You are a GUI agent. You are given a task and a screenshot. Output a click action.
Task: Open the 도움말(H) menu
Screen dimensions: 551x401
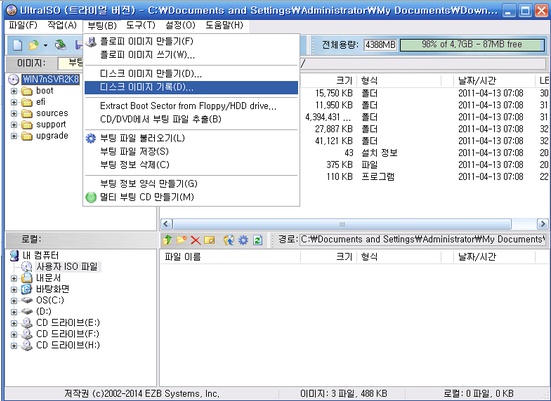pyautogui.click(x=224, y=25)
